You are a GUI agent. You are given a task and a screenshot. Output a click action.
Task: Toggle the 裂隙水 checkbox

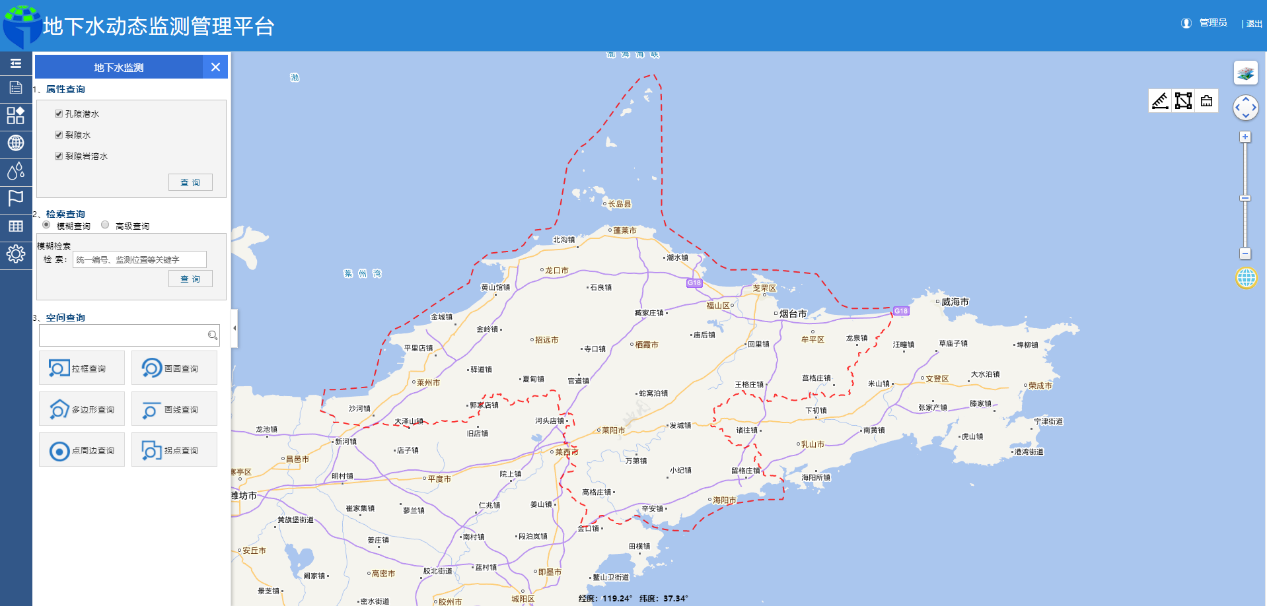click(60, 135)
